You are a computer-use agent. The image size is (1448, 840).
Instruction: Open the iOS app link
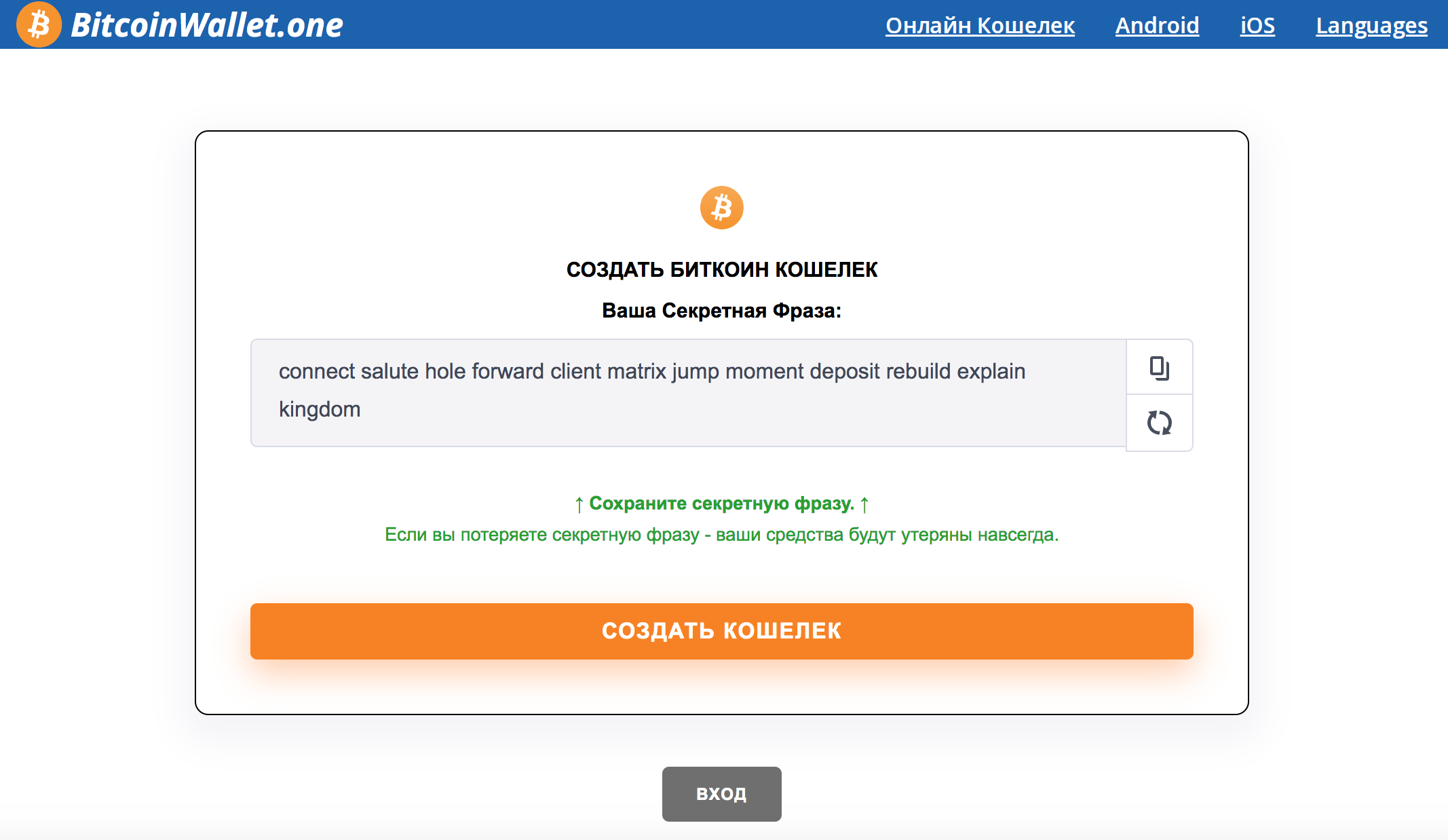(1257, 26)
